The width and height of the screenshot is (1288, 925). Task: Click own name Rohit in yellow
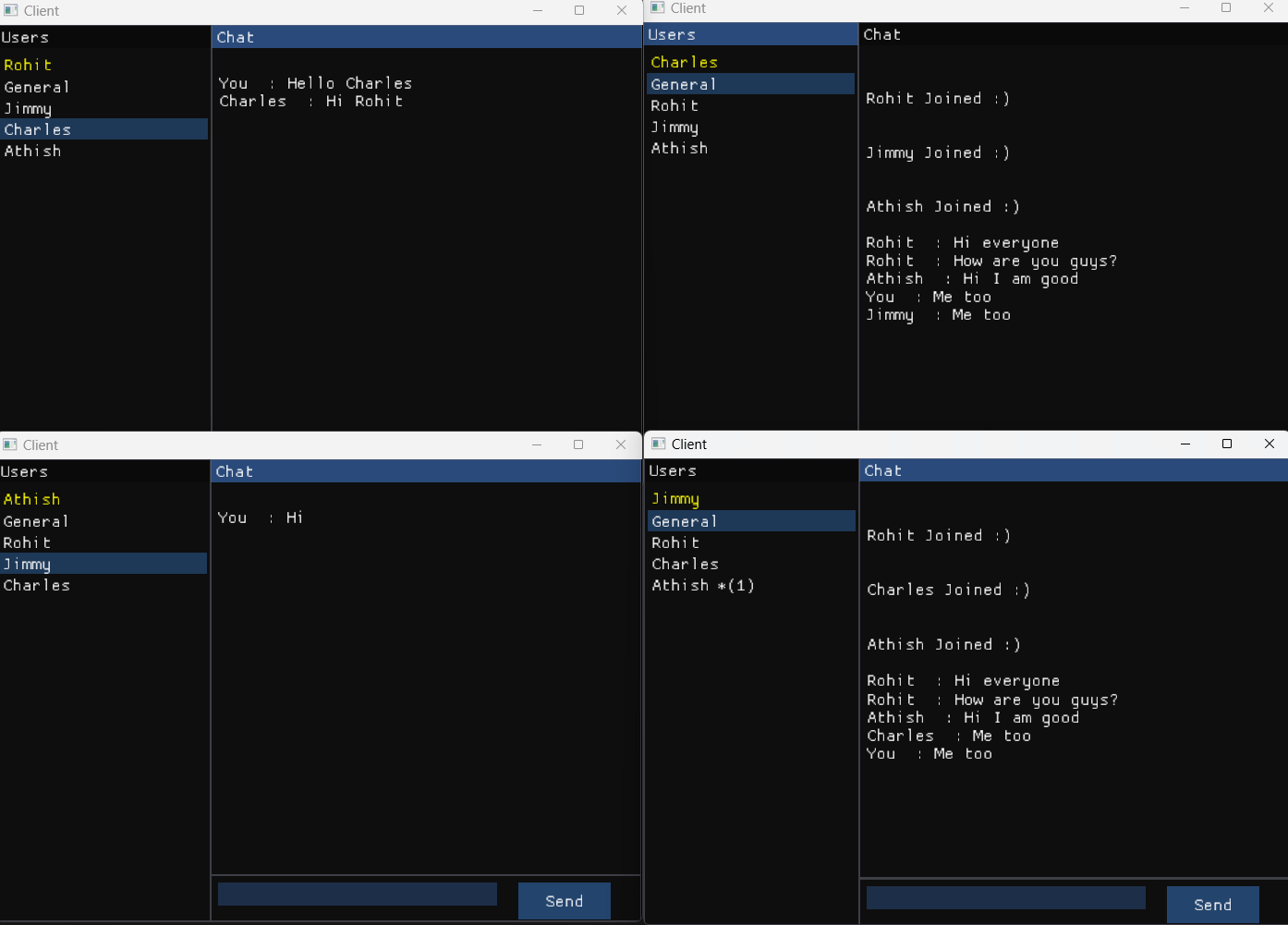click(x=28, y=65)
